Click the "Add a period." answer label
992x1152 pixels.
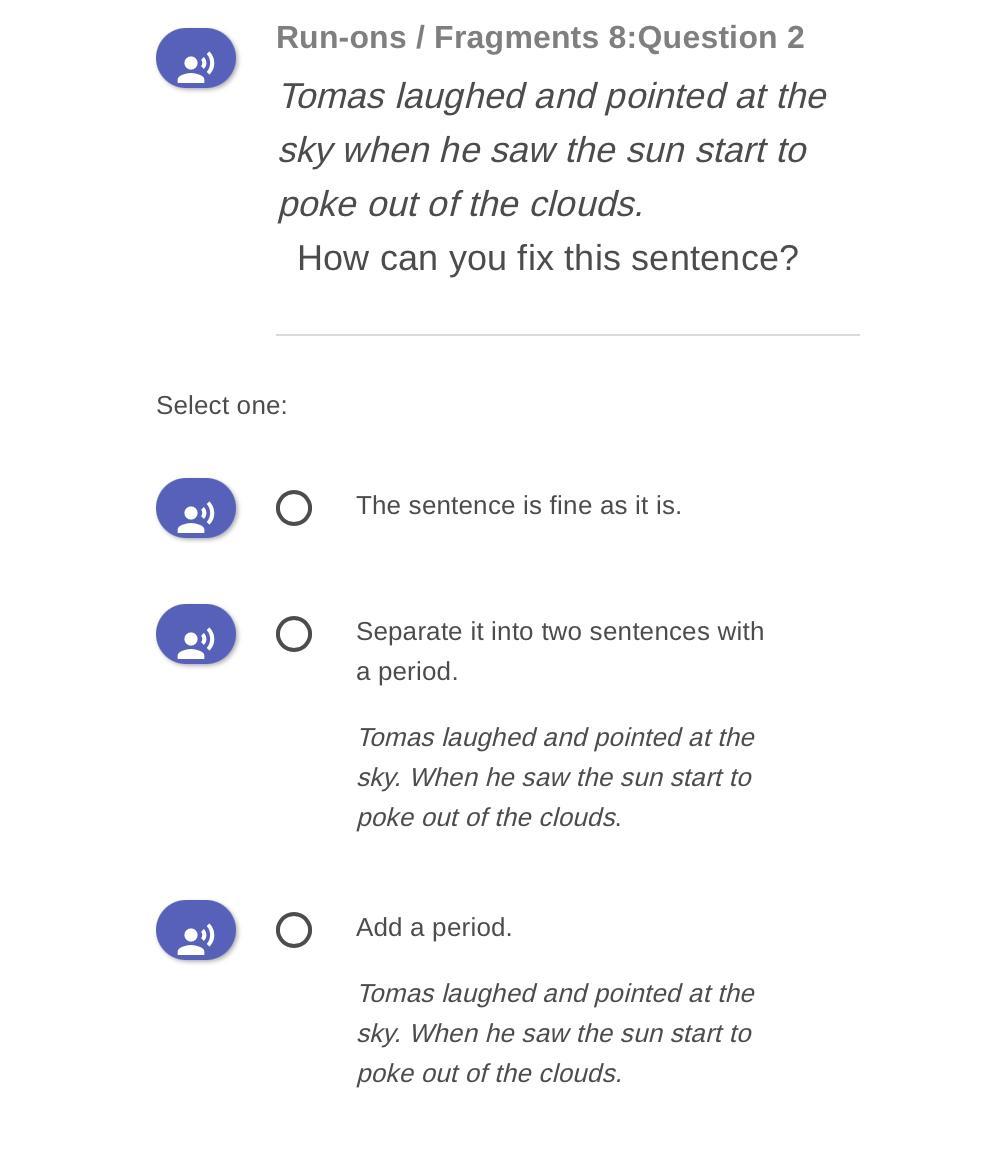coord(434,927)
